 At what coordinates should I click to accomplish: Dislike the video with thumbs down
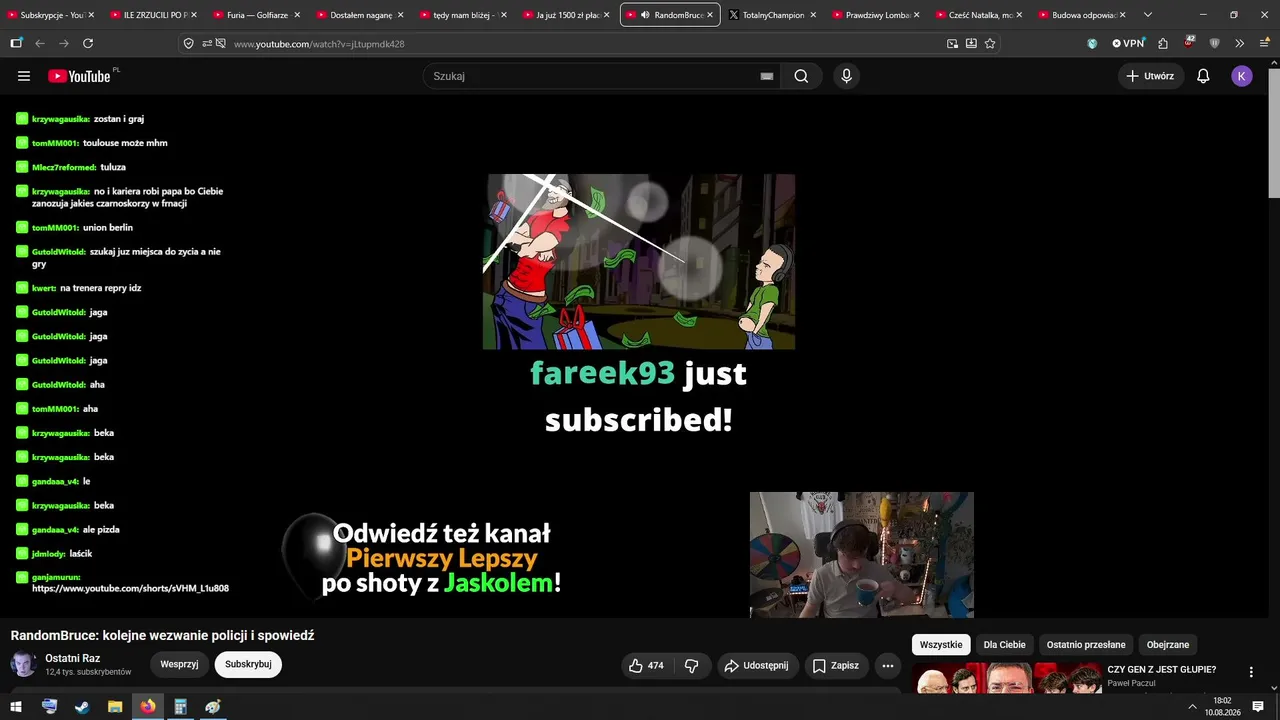[x=691, y=666]
